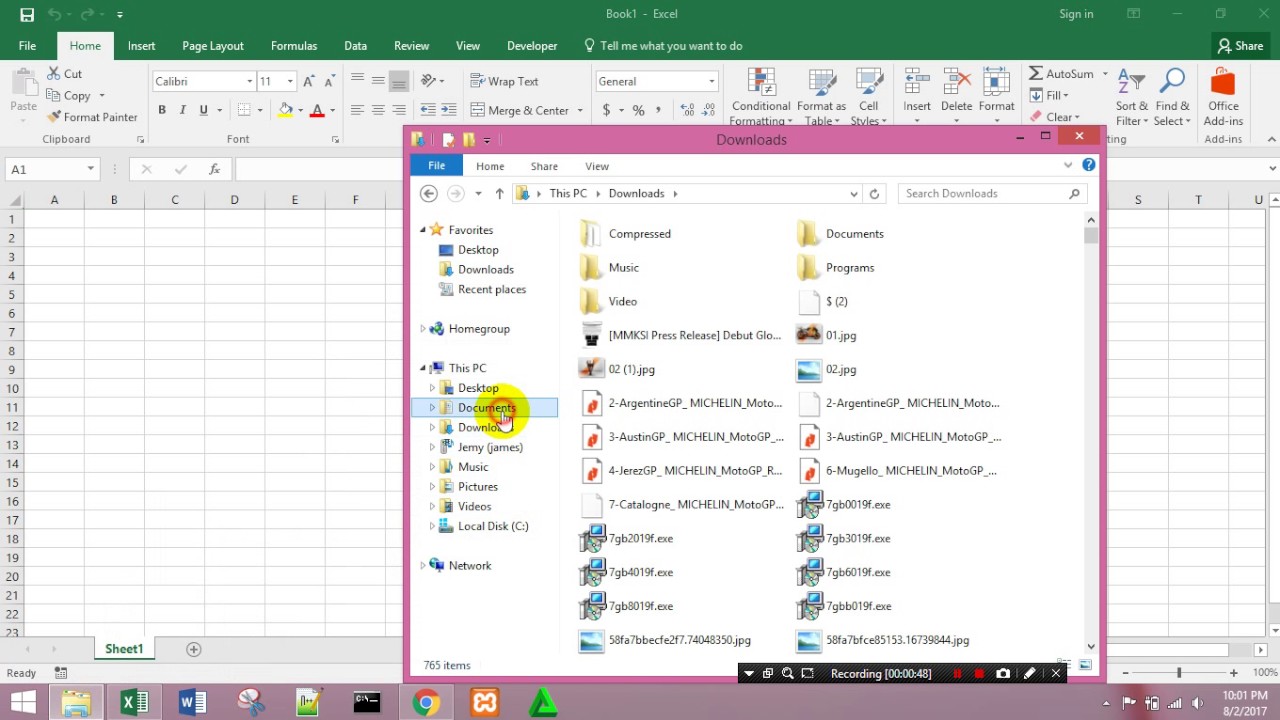Toggle Italic formatting in Excel ribbon
This screenshot has width=1280, height=720.
point(182,110)
